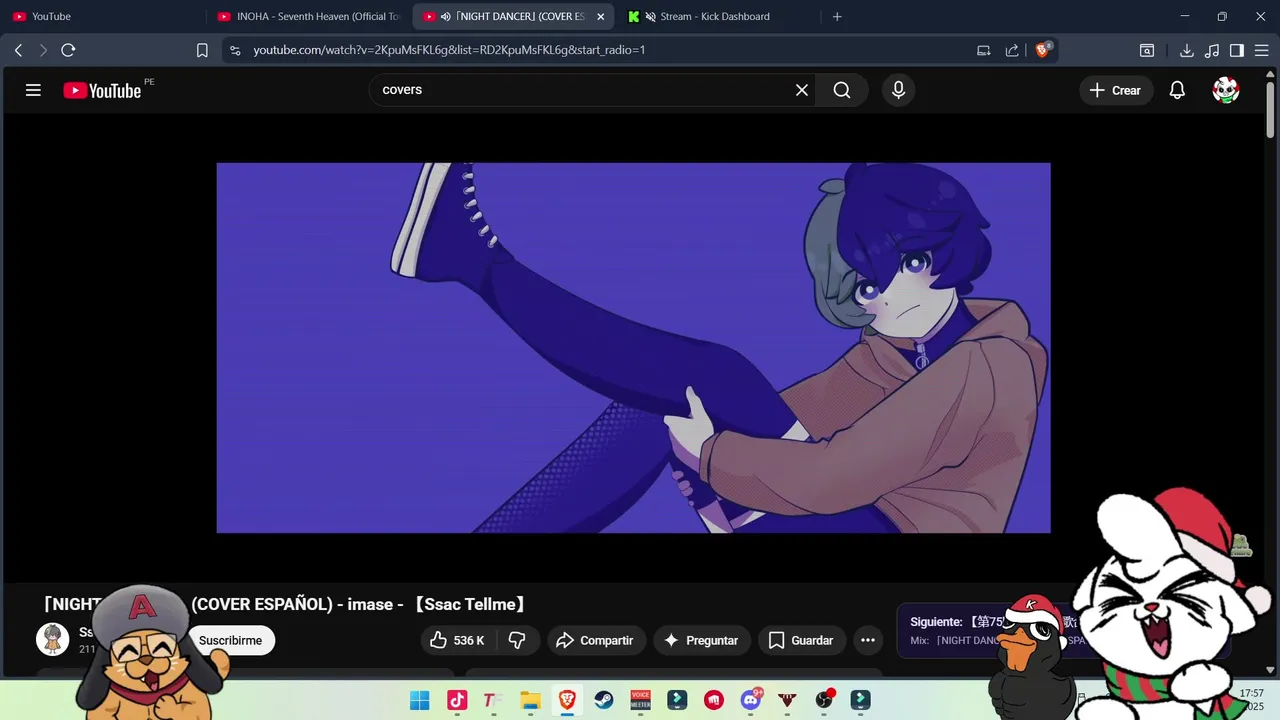1280x720 pixels.
Task: Unmute the Kick Dashboard tab speaker icon
Action: point(651,16)
